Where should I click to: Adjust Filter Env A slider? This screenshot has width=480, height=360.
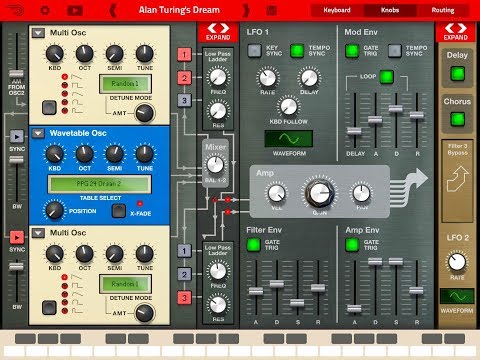pyautogui.click(x=256, y=291)
